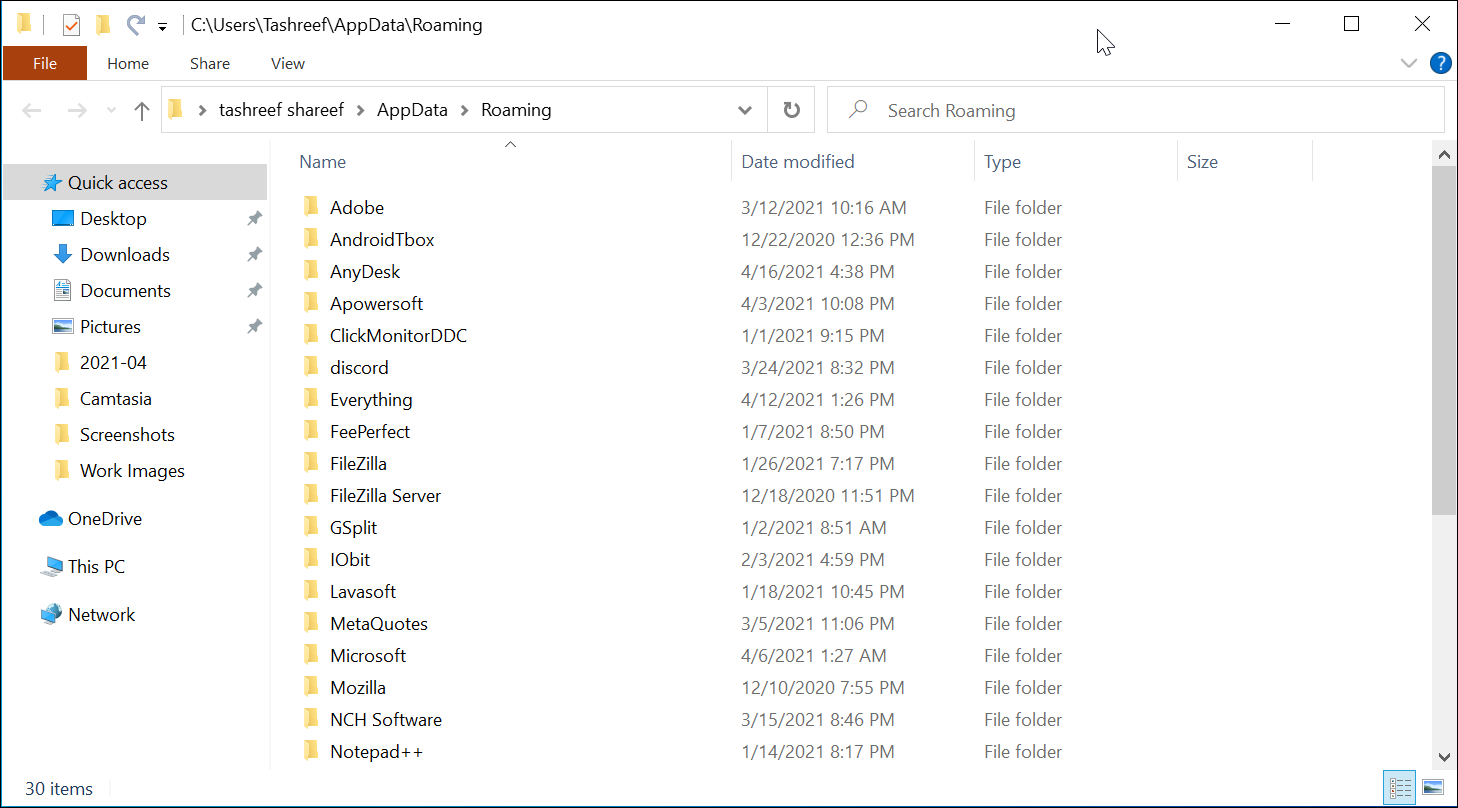Select the FileZilla Server folder icon
1458x808 pixels.
pyautogui.click(x=311, y=495)
